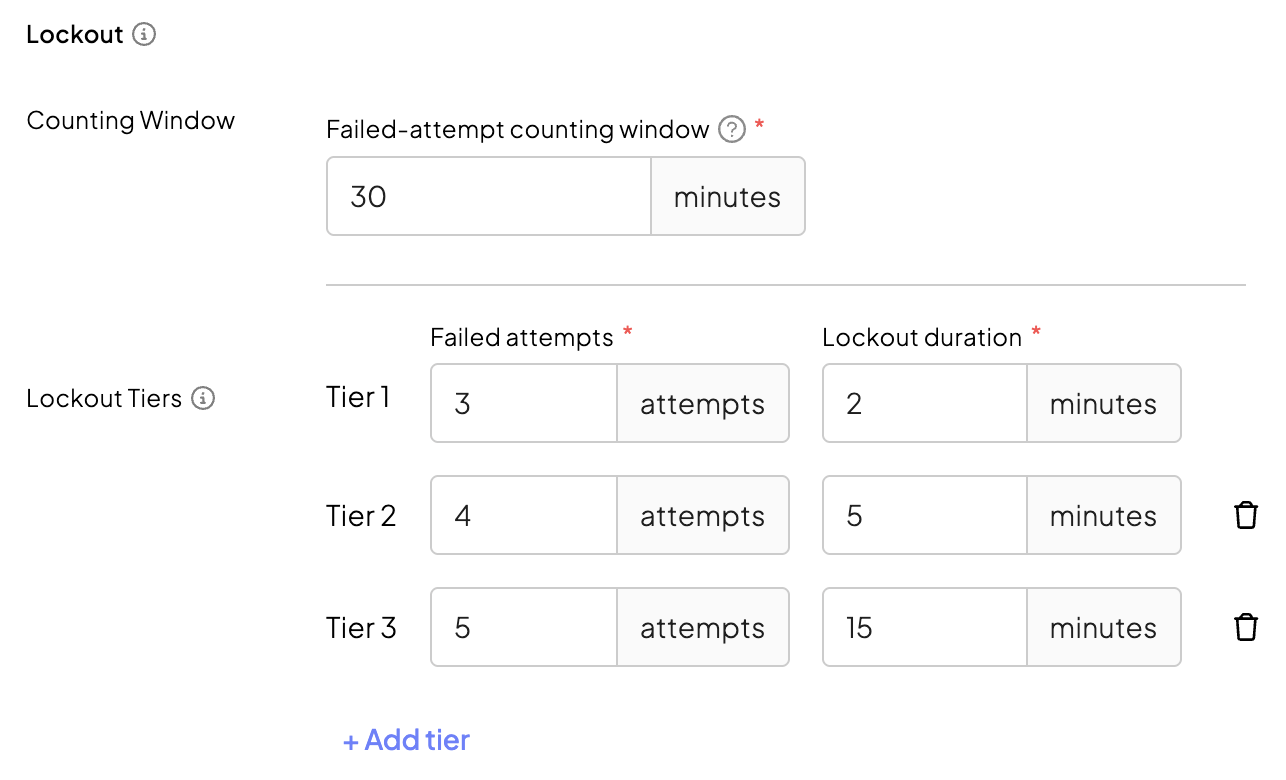1286x780 pixels.
Task: Click Tier 1 minutes unit label
Action: click(1103, 403)
